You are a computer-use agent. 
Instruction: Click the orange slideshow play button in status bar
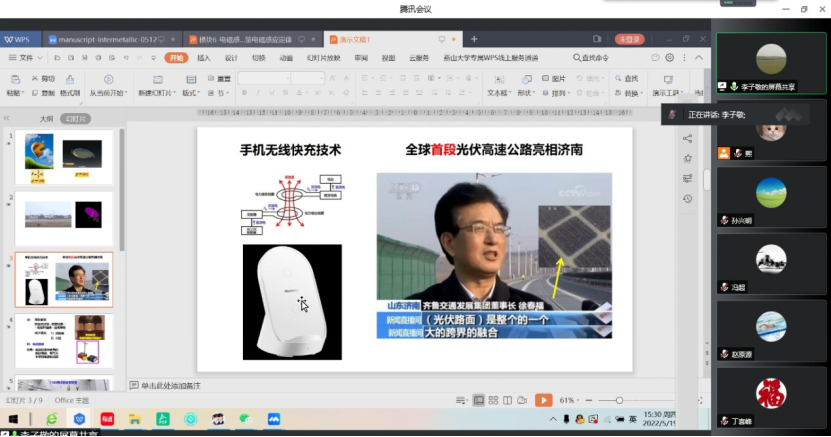[543, 400]
